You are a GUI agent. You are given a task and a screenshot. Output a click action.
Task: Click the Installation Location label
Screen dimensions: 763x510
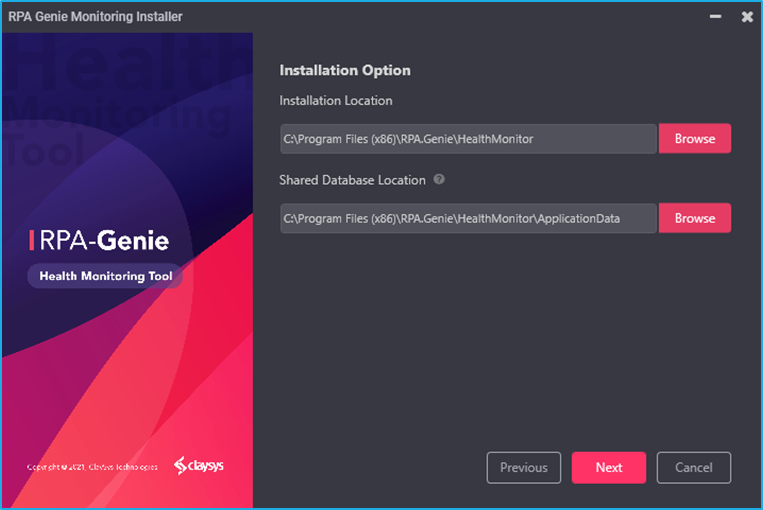click(336, 100)
